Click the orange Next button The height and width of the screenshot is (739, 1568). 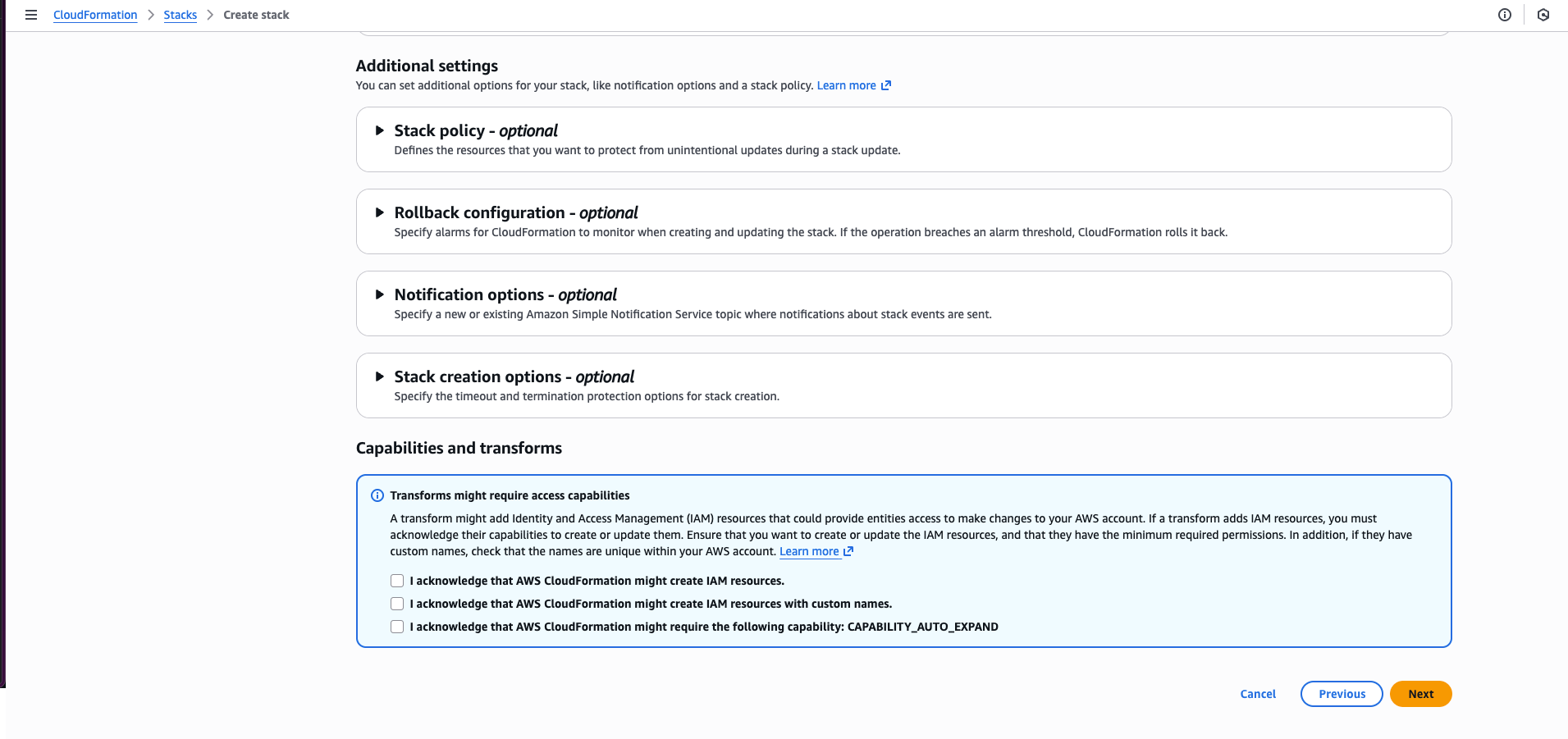[x=1420, y=694]
